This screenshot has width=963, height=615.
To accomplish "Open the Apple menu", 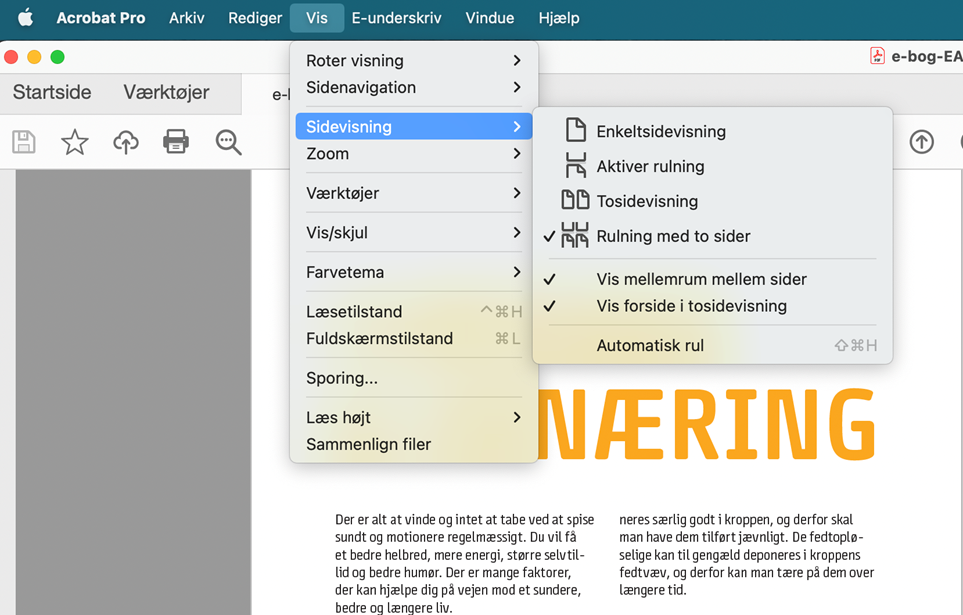I will click(26, 18).
